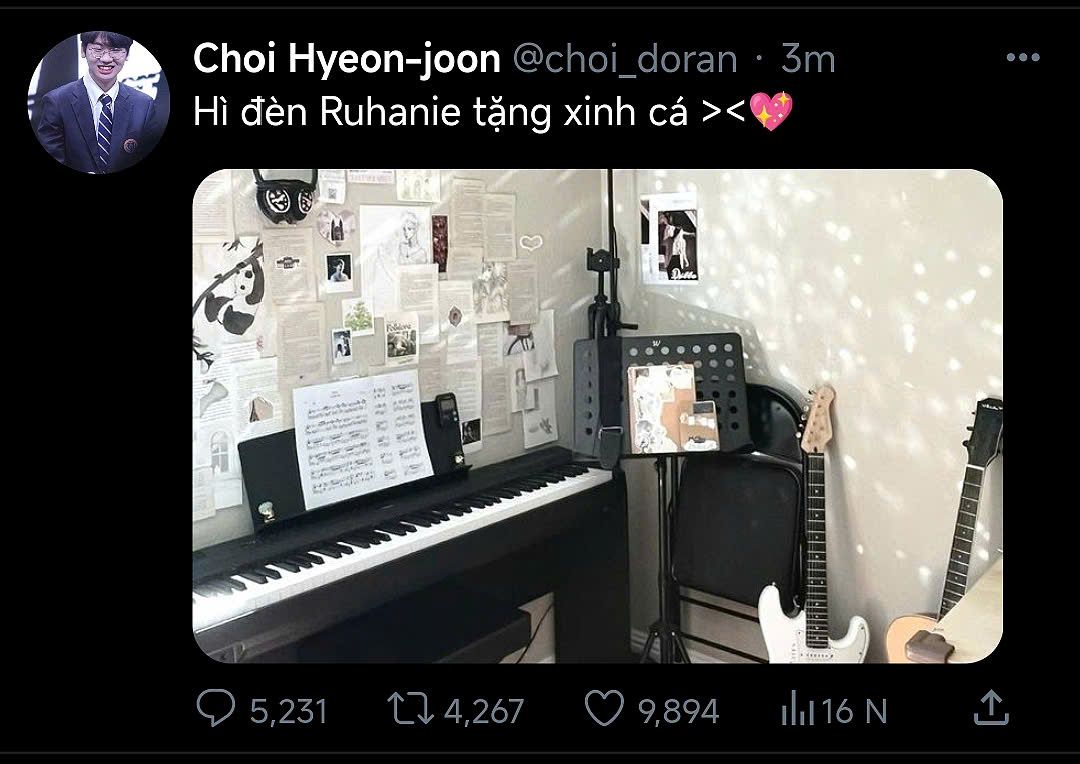Open the Choi Hyeon-joon display name link

[x=346, y=59]
